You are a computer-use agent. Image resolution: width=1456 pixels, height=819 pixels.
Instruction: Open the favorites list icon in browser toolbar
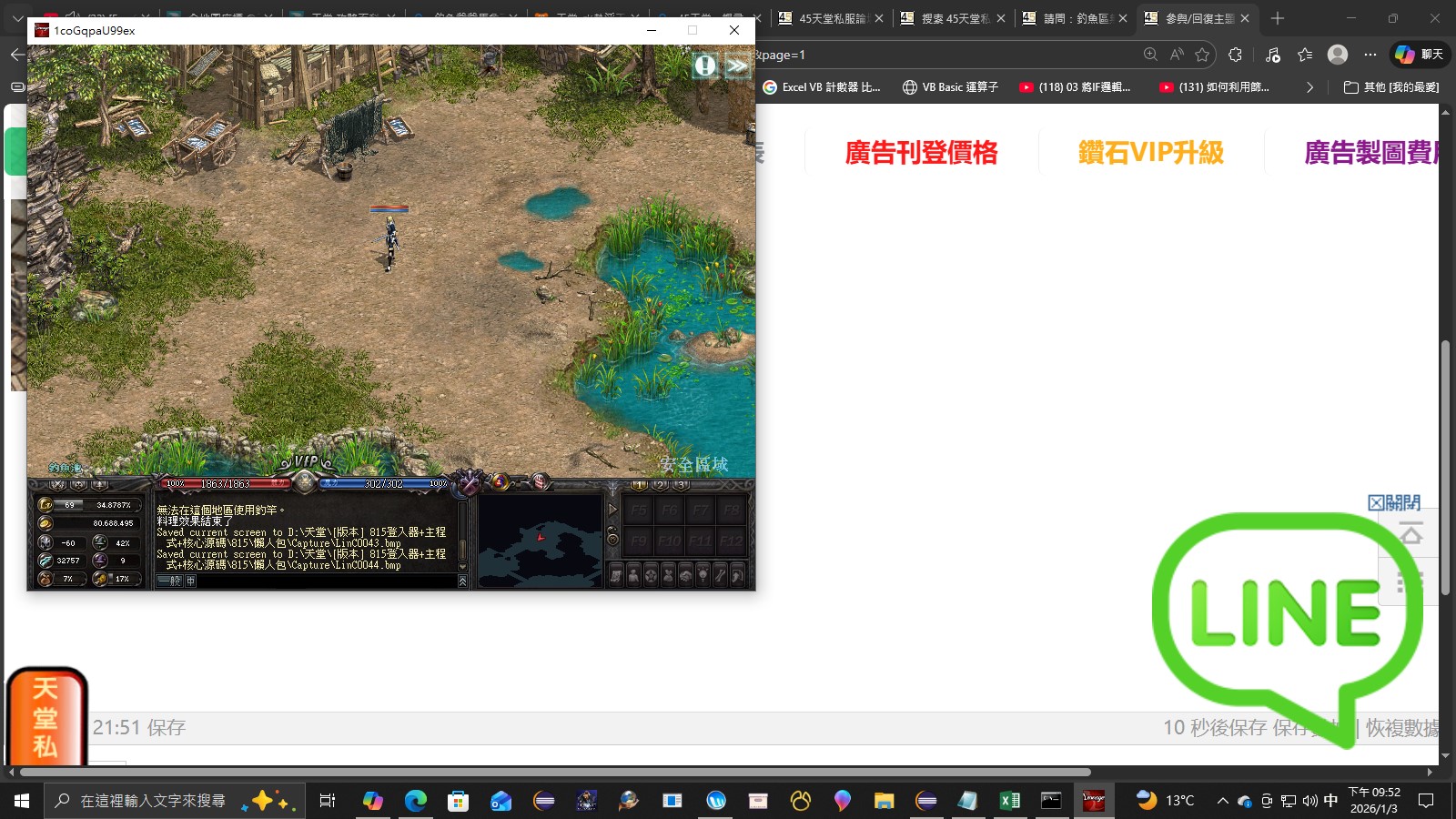[x=1305, y=55]
